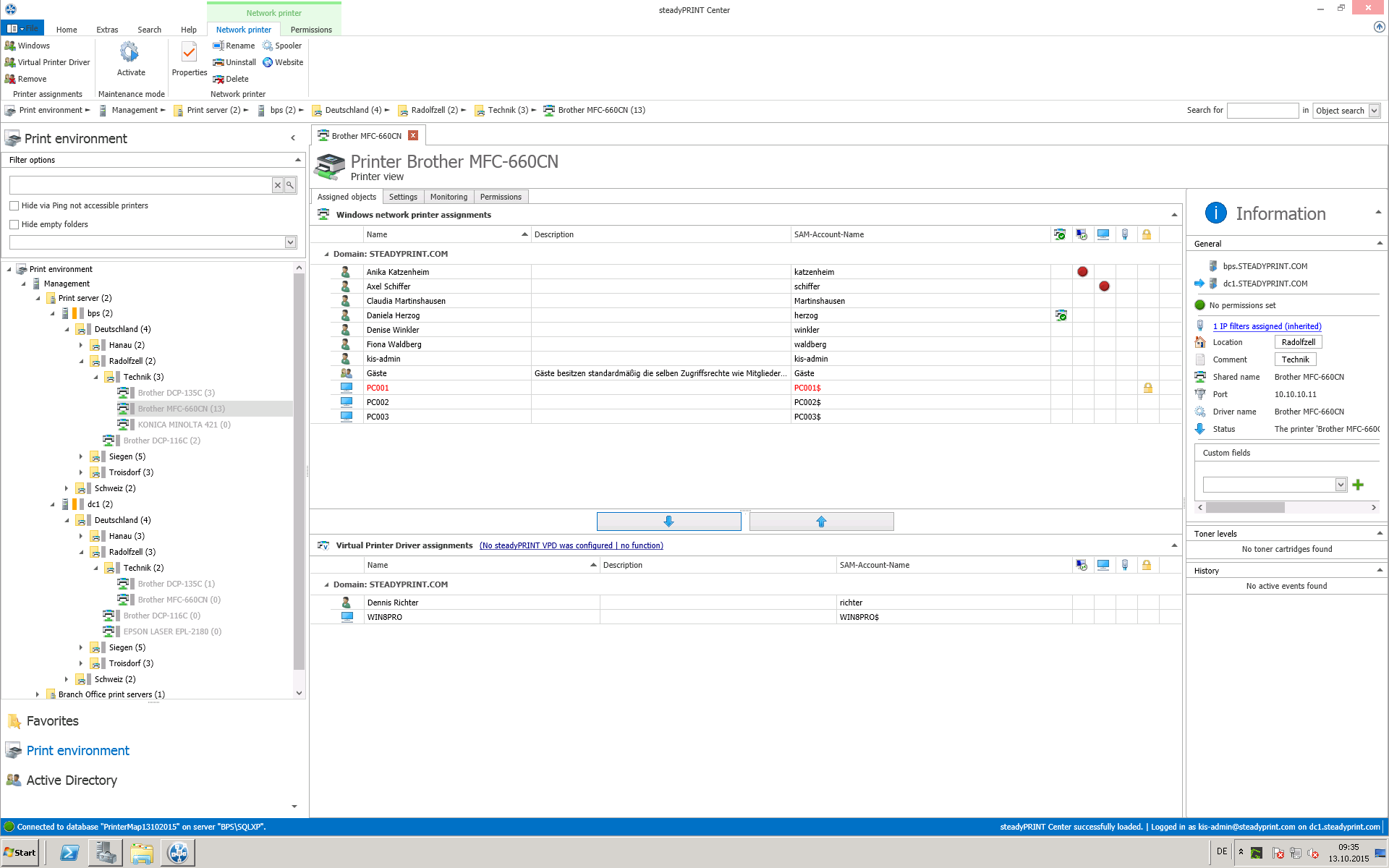Click the Spooler icon
The height and width of the screenshot is (868, 1389).
click(x=268, y=46)
